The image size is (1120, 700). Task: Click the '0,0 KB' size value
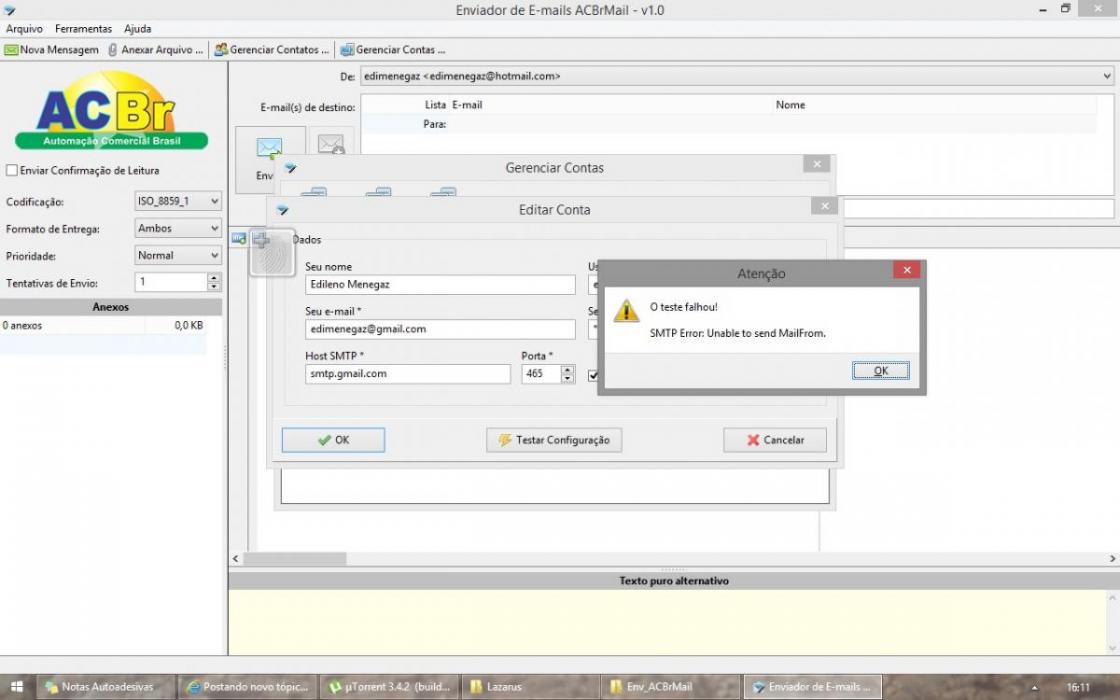coord(189,326)
